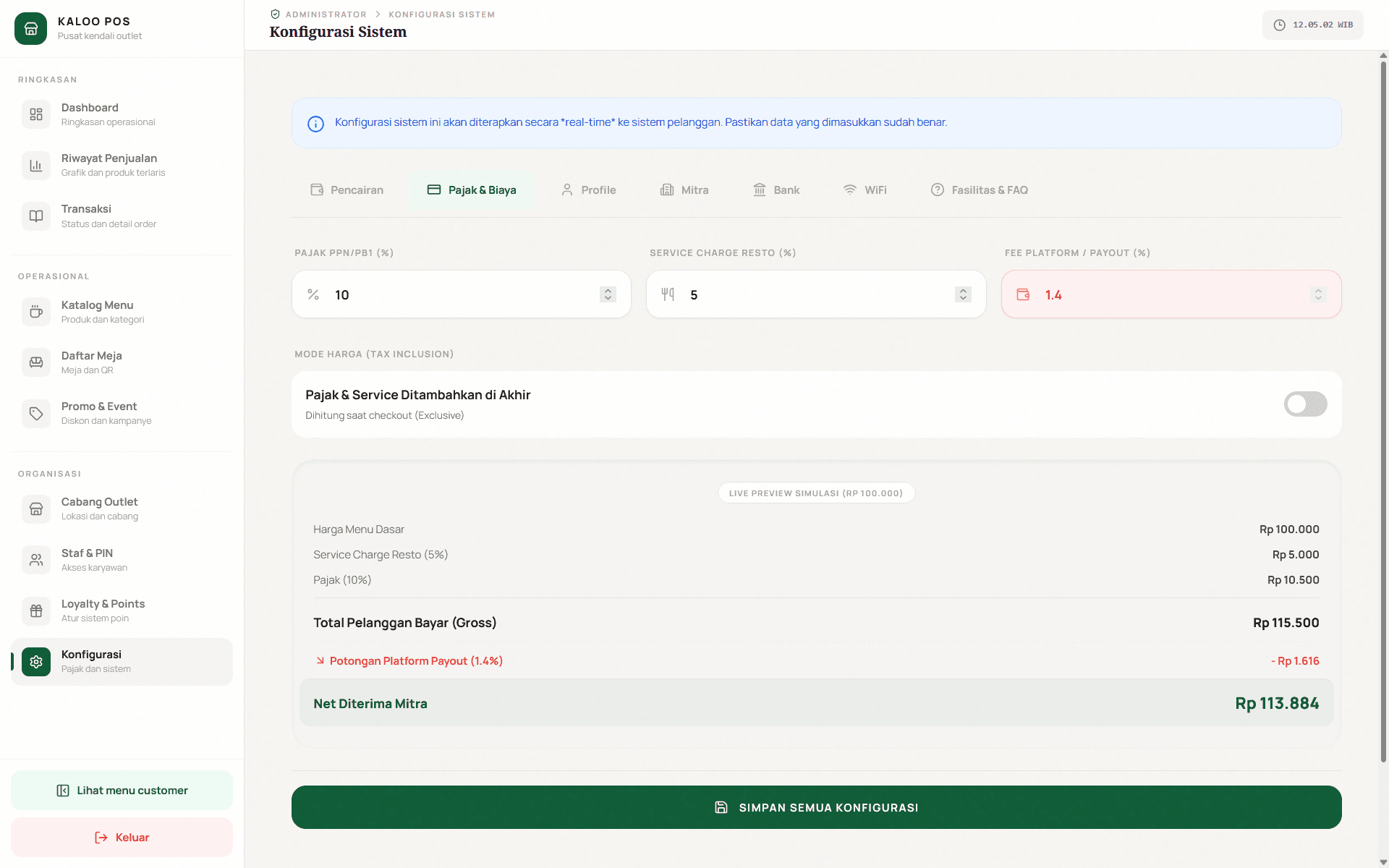Click the Pajak PPN/PB1 stepper arrows

click(608, 294)
